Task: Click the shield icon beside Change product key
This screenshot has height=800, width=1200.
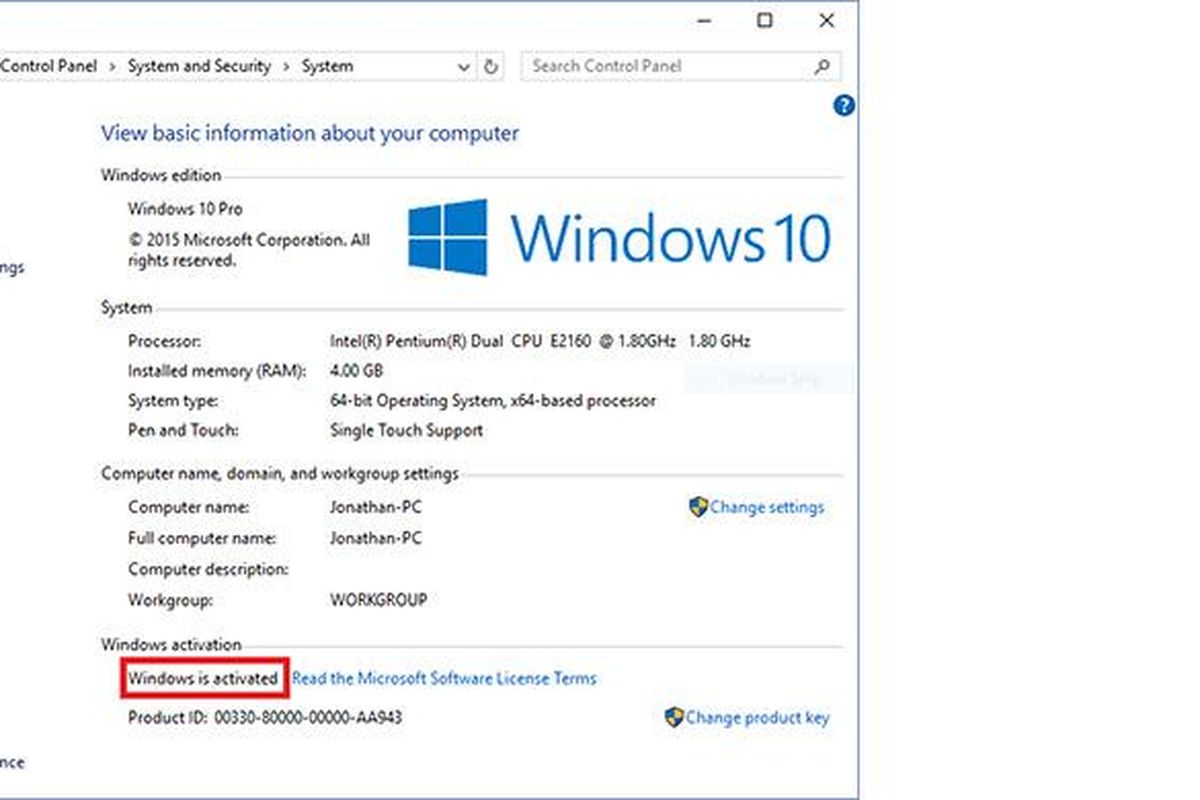Action: click(674, 717)
